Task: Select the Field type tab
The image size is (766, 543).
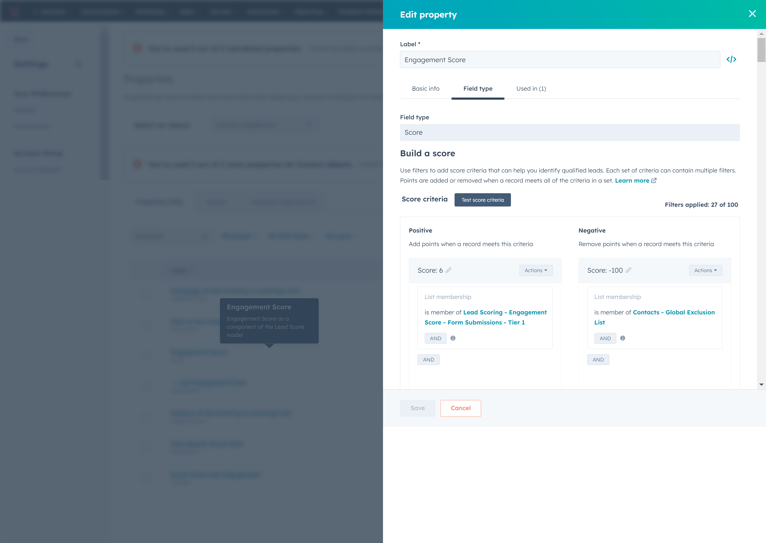Action: [x=478, y=88]
